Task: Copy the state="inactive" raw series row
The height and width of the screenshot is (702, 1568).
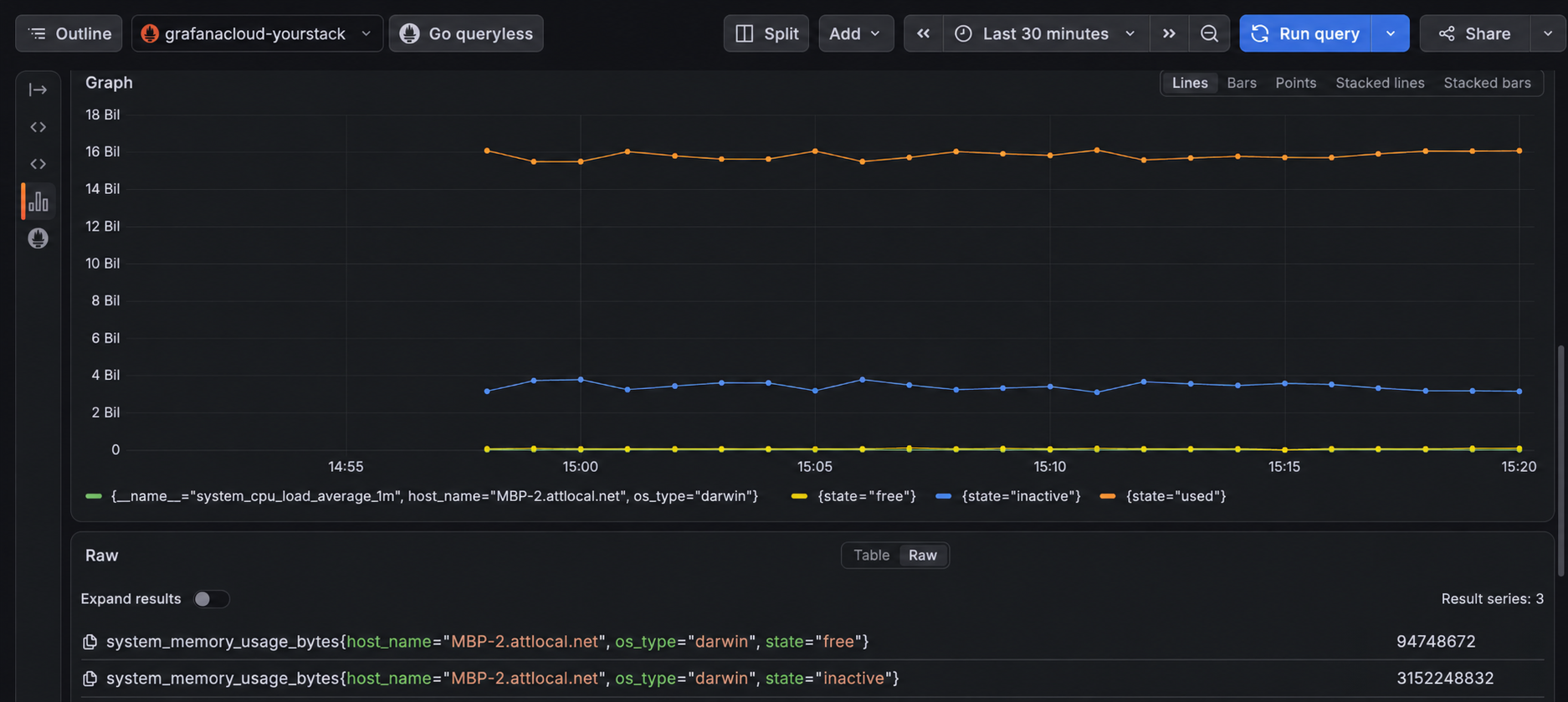Action: 90,679
